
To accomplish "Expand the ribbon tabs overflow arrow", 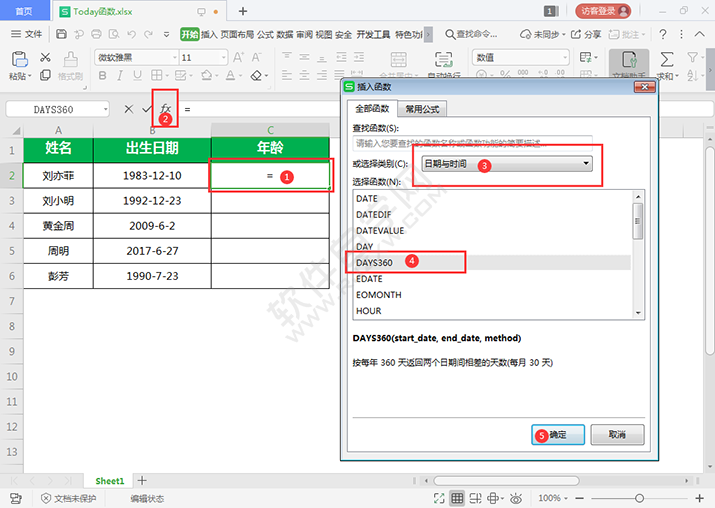I will click(x=428, y=34).
